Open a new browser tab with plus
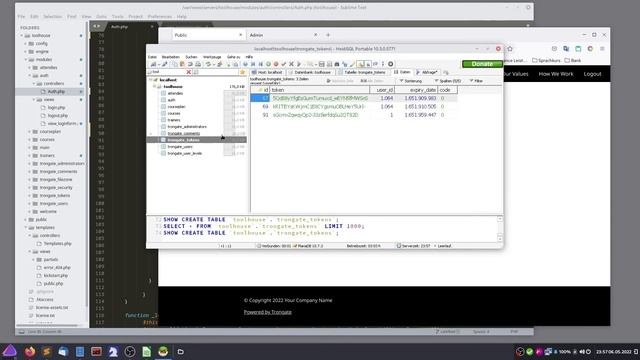The height and width of the screenshot is (360, 640). pyautogui.click(x=328, y=35)
